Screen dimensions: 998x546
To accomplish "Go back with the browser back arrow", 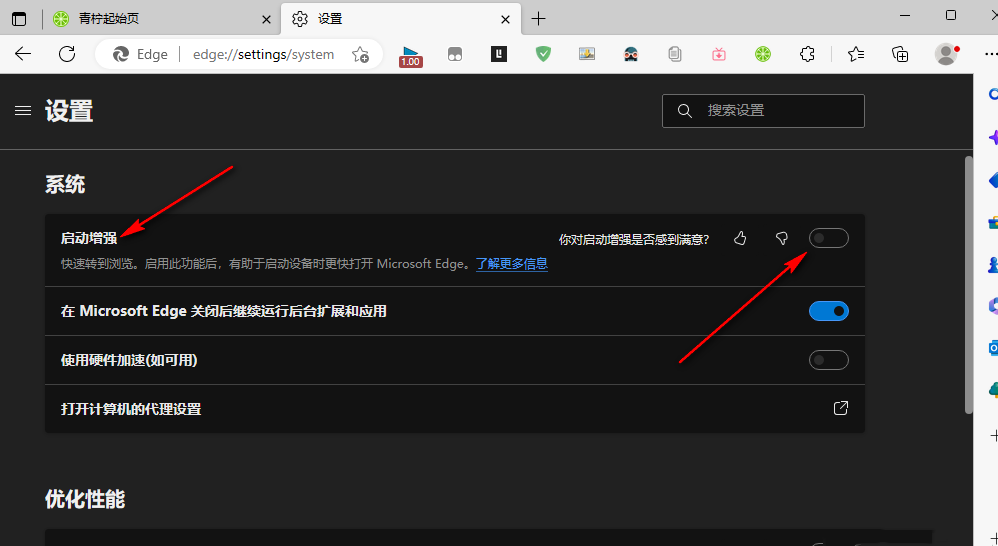I will pos(23,54).
